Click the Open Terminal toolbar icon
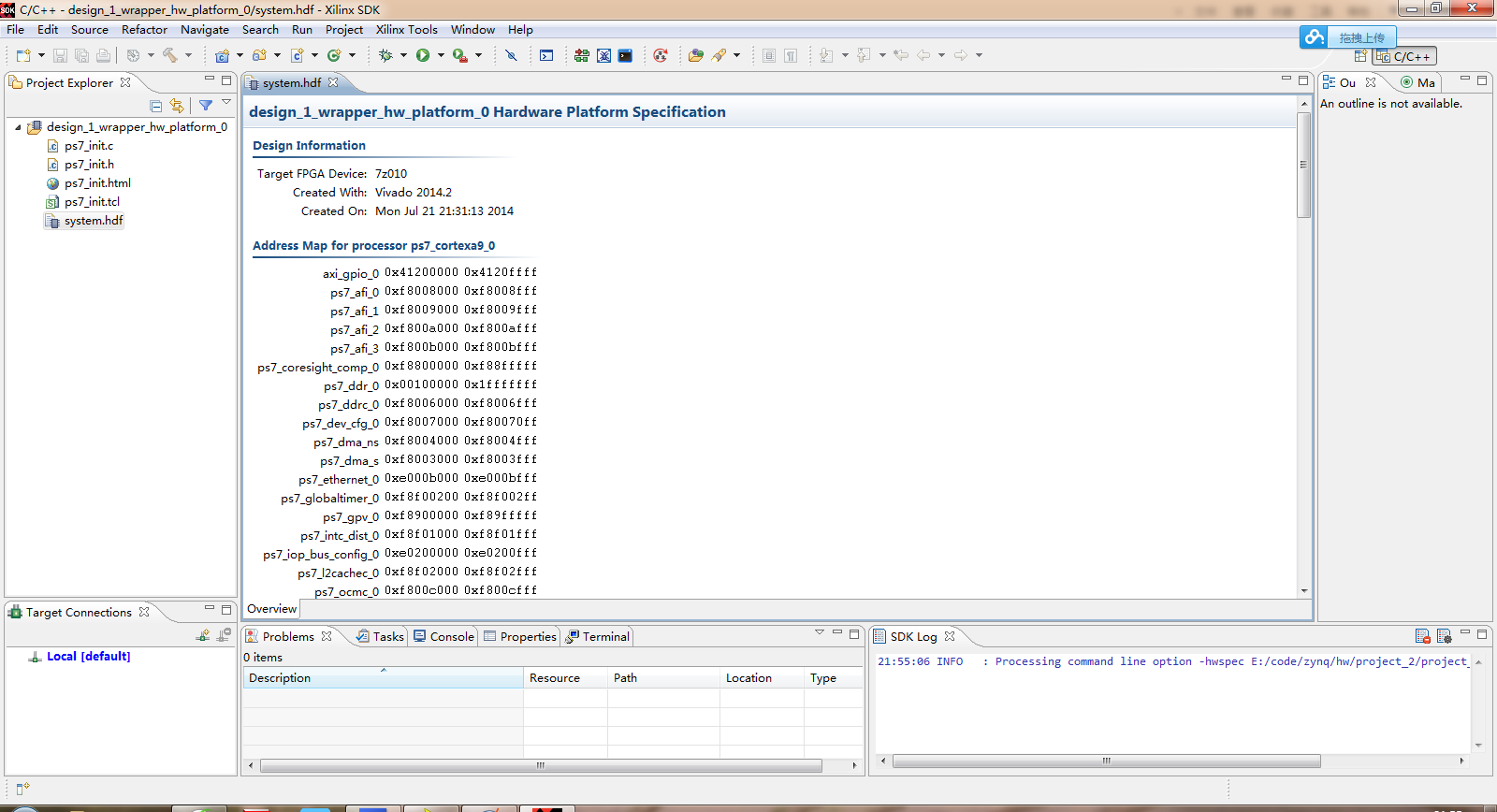1497x812 pixels. click(x=546, y=55)
